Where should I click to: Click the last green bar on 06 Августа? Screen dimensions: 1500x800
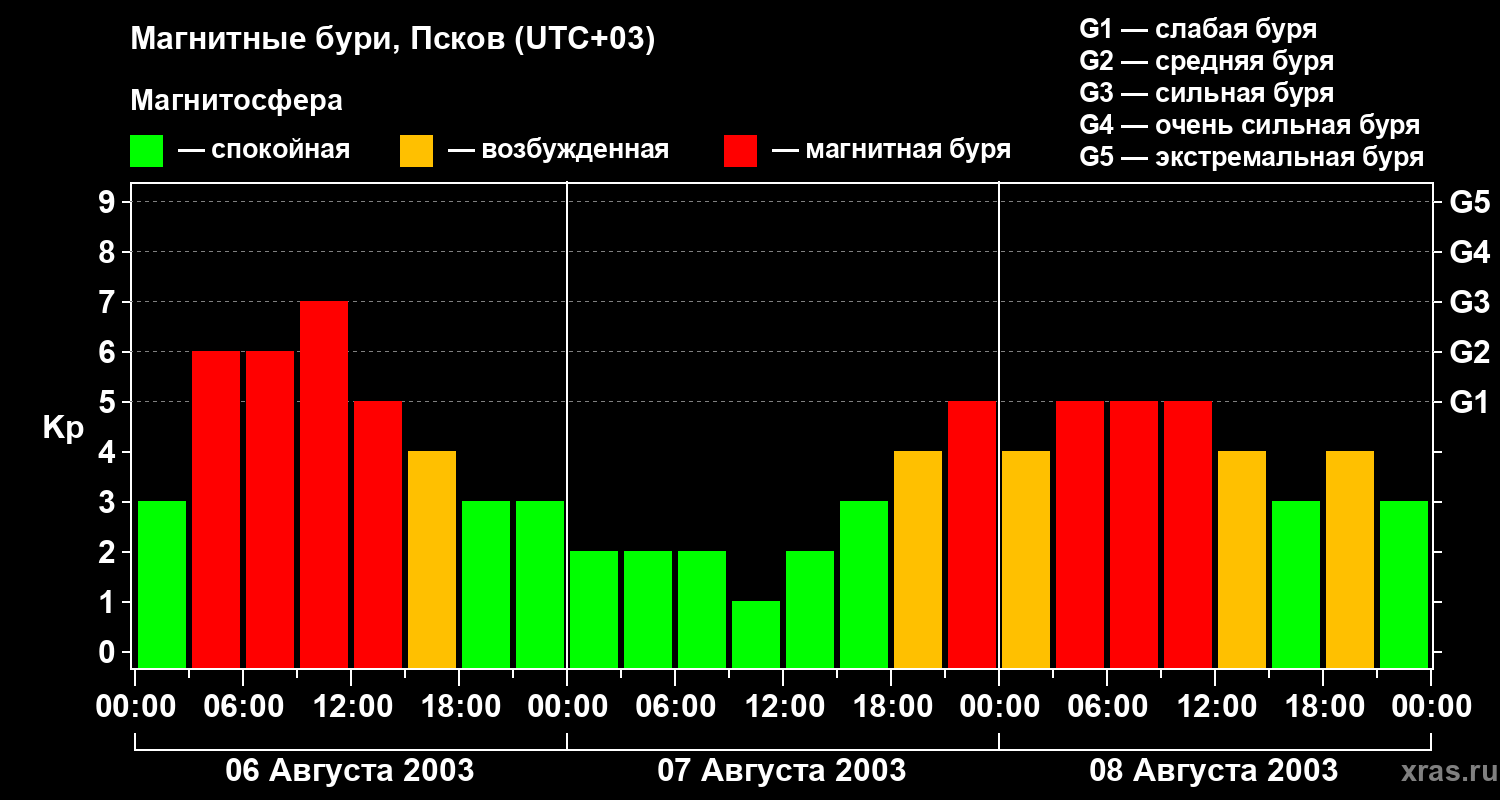click(540, 585)
